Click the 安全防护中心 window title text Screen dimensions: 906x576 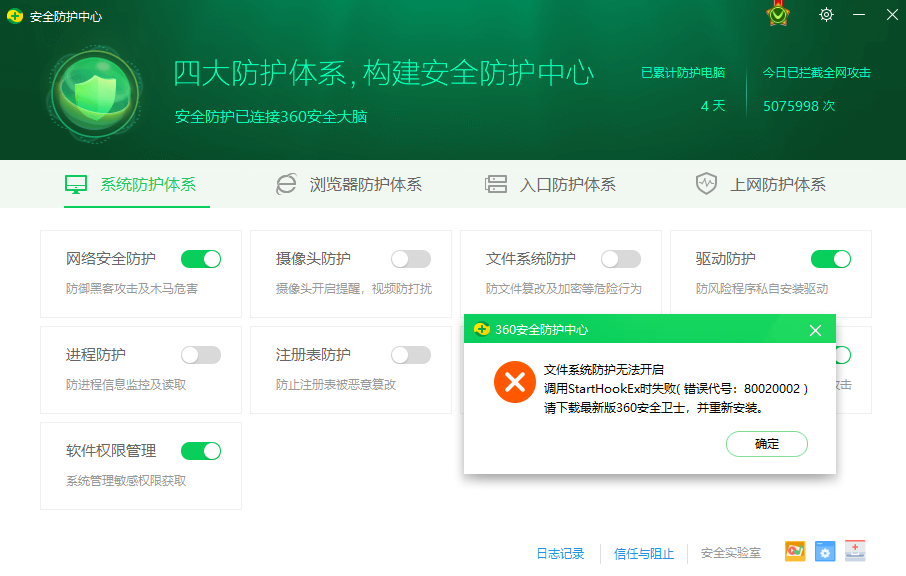[x=66, y=17]
